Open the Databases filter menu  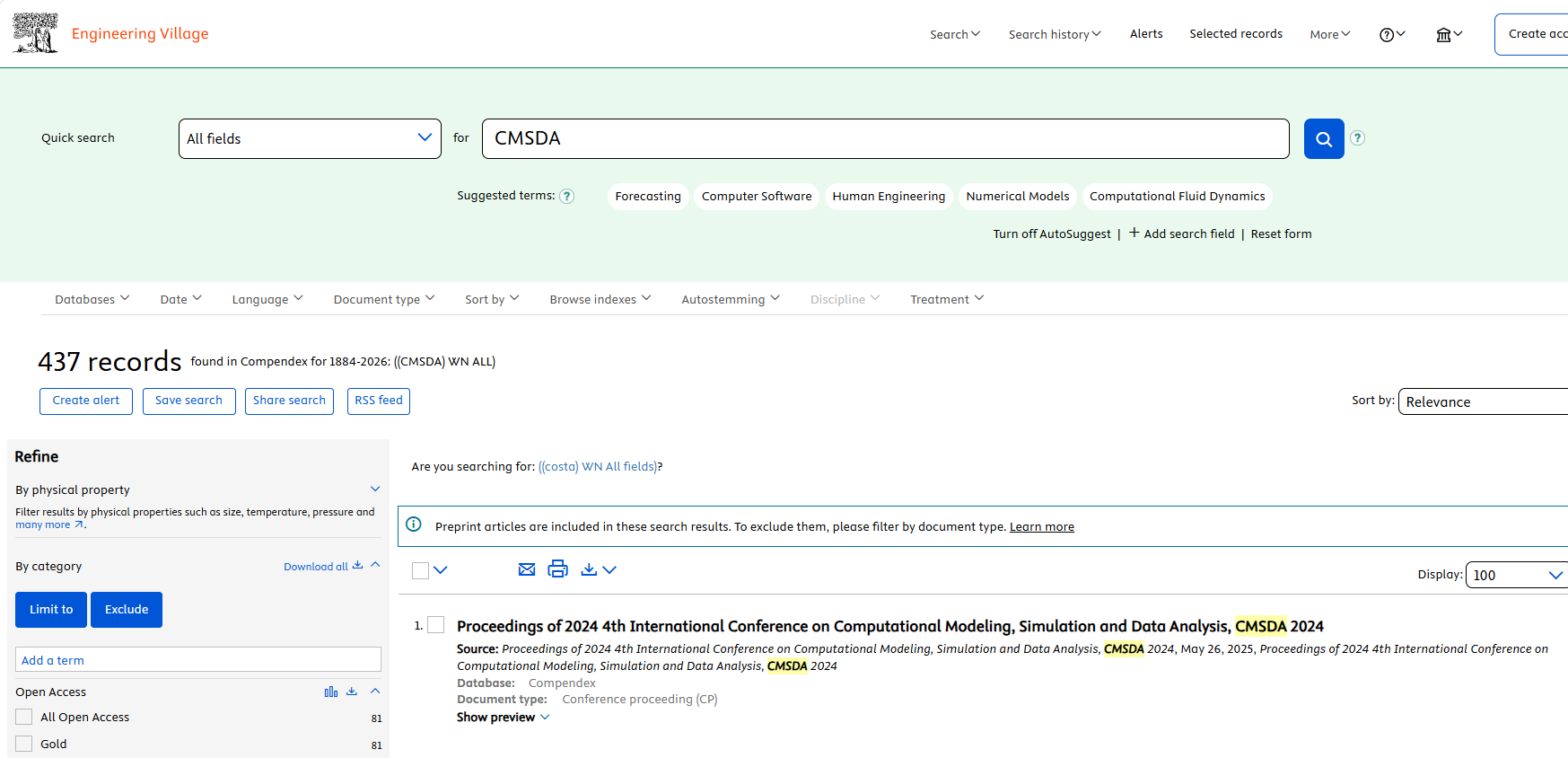(x=92, y=299)
